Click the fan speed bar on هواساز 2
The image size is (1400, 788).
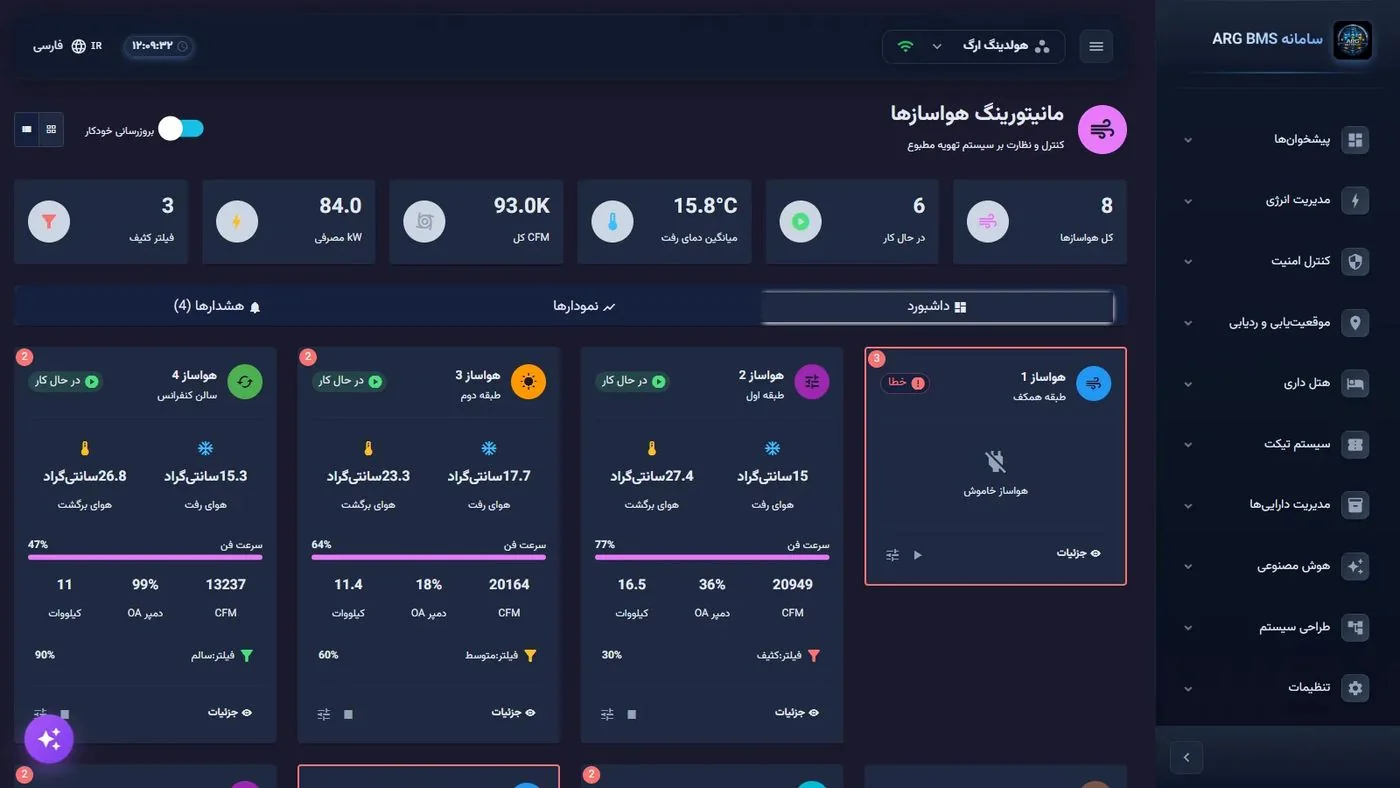pos(712,557)
